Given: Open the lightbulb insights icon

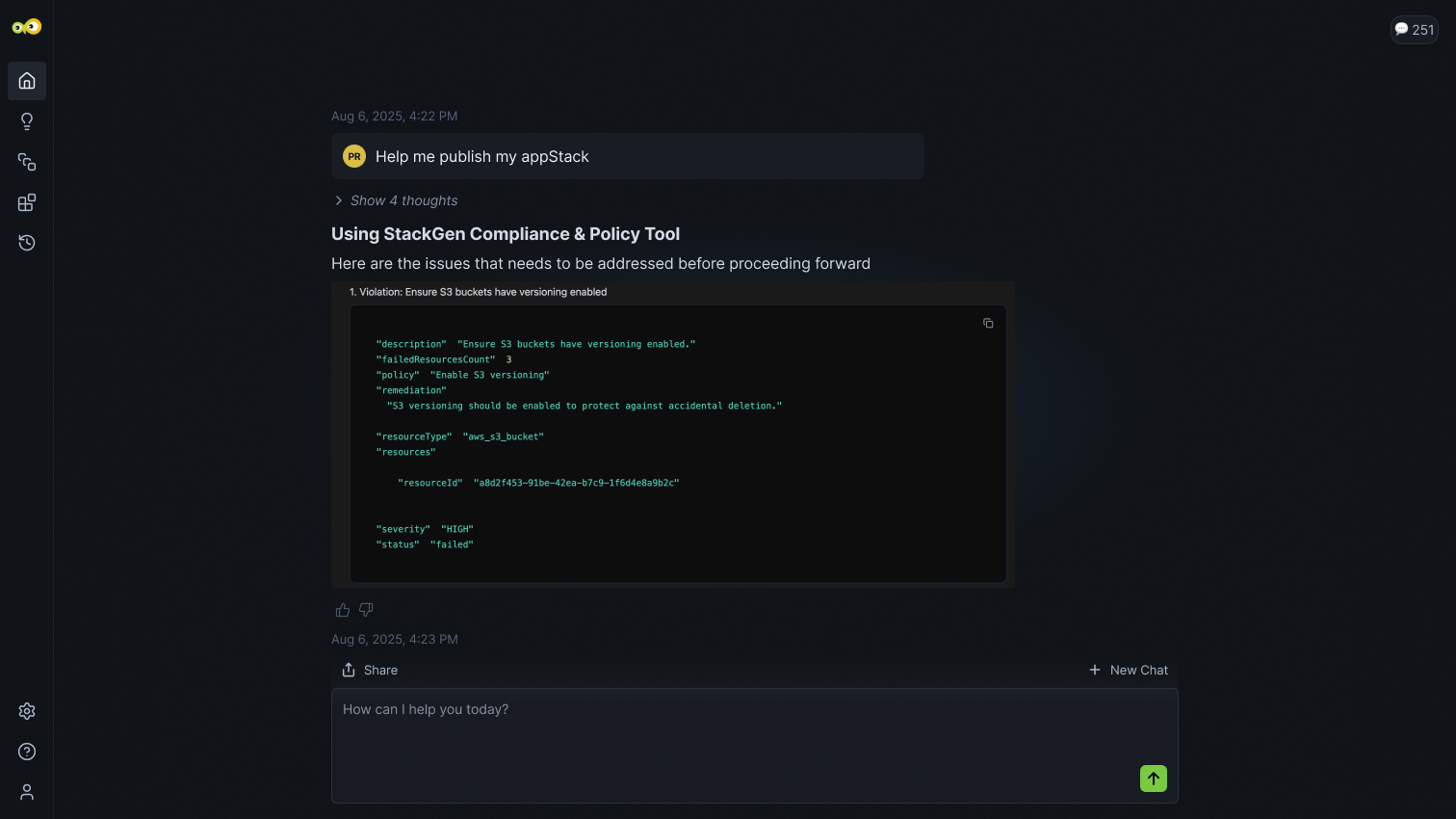Looking at the screenshot, I should click(27, 121).
